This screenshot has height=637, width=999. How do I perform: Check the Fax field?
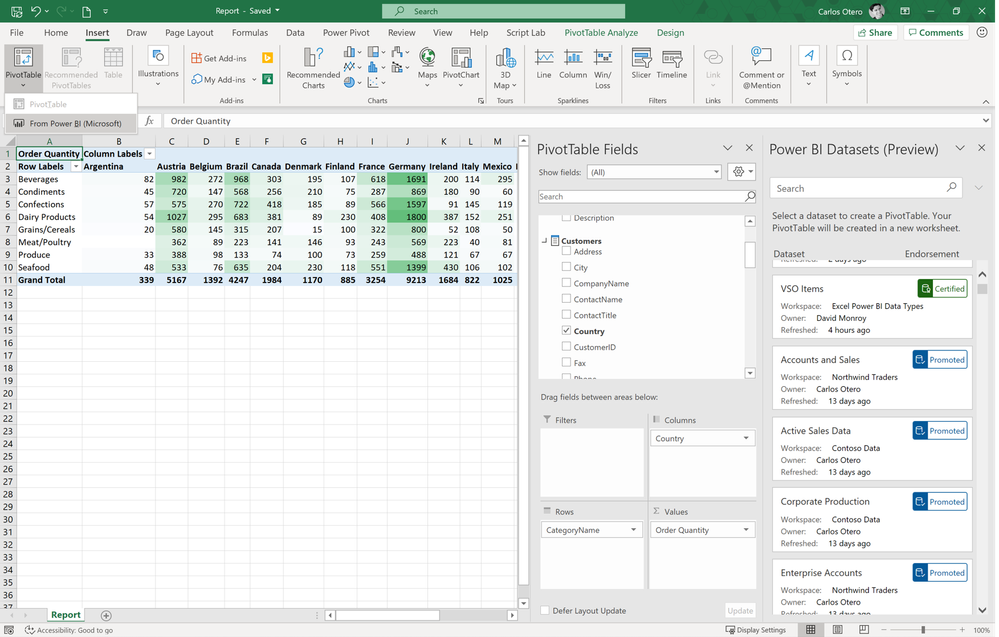click(x=566, y=362)
